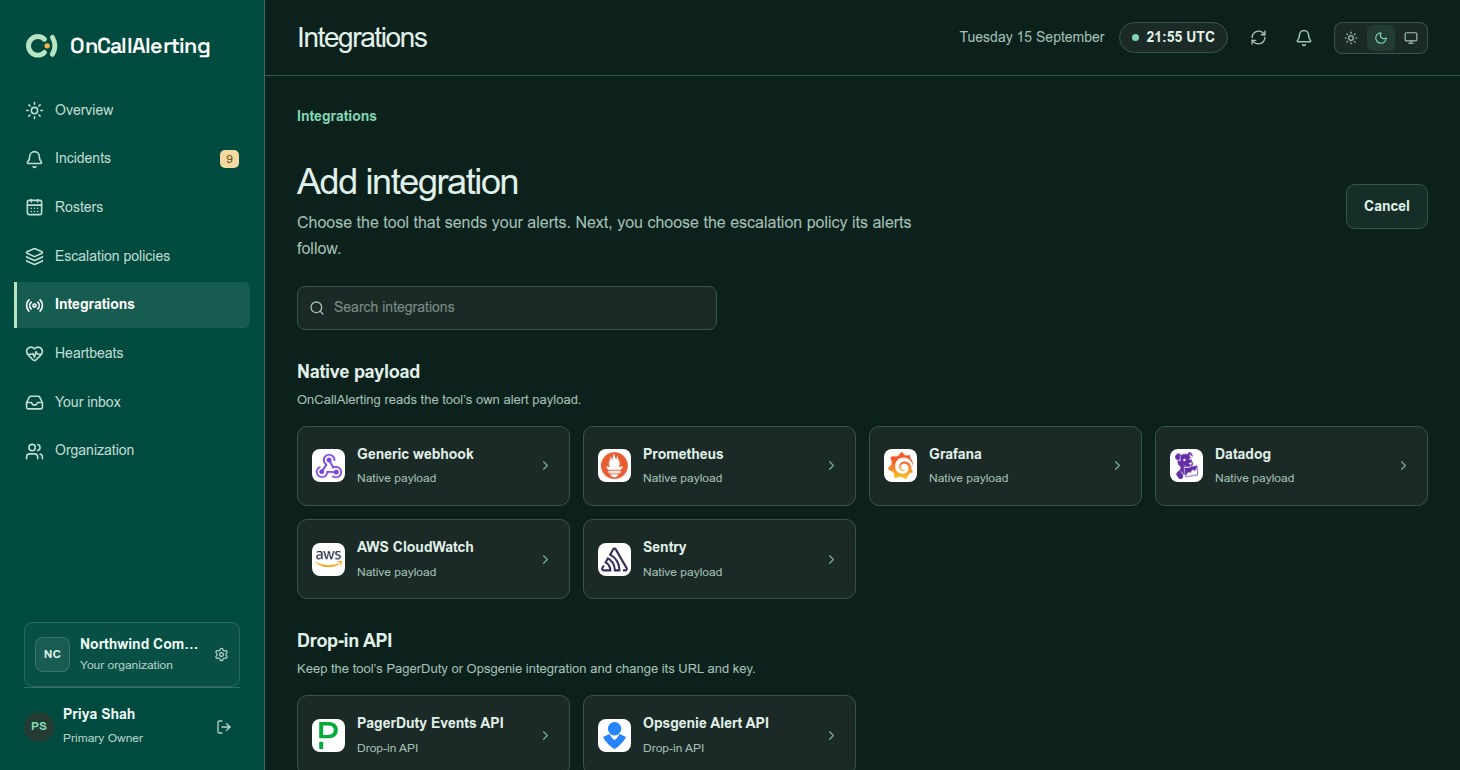Screen dimensions: 1460x770
Task: Open Northwind organization card
Action: (132, 655)
